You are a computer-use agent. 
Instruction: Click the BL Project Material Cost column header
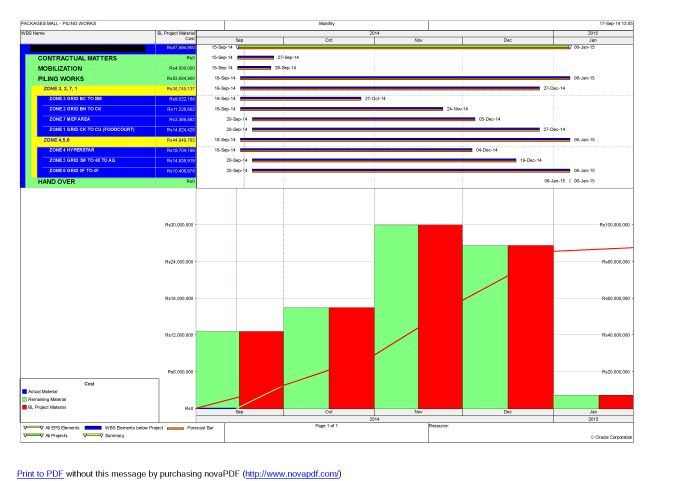tap(176, 37)
